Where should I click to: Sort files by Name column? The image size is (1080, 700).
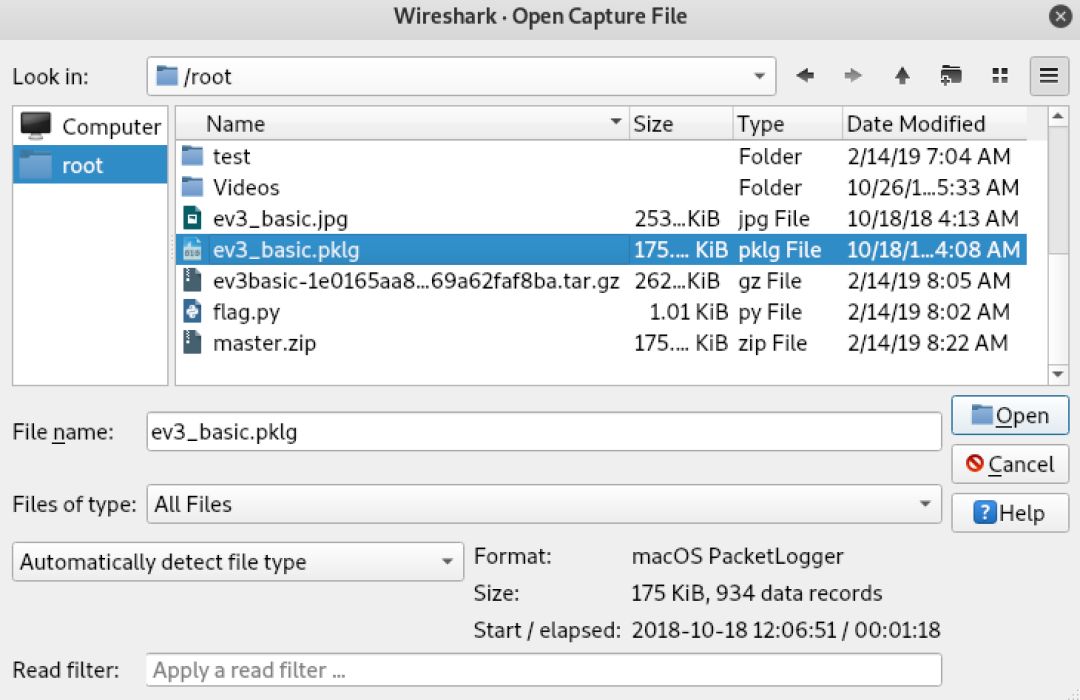click(403, 123)
